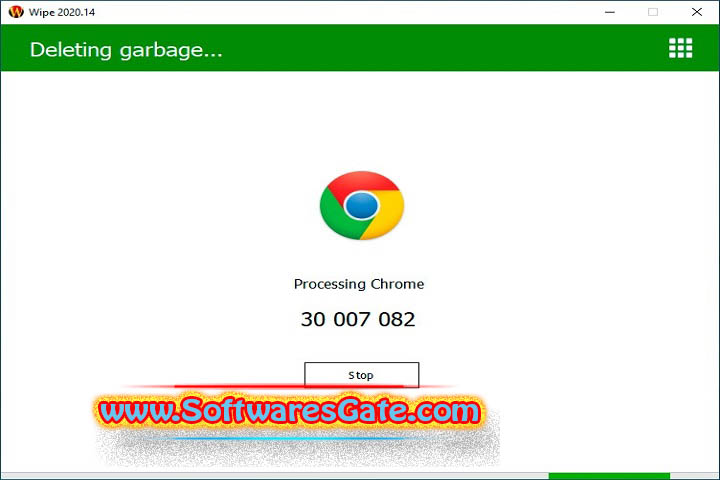Minimize the Wipe window
This screenshot has height=480, width=720.
pyautogui.click(x=610, y=12)
